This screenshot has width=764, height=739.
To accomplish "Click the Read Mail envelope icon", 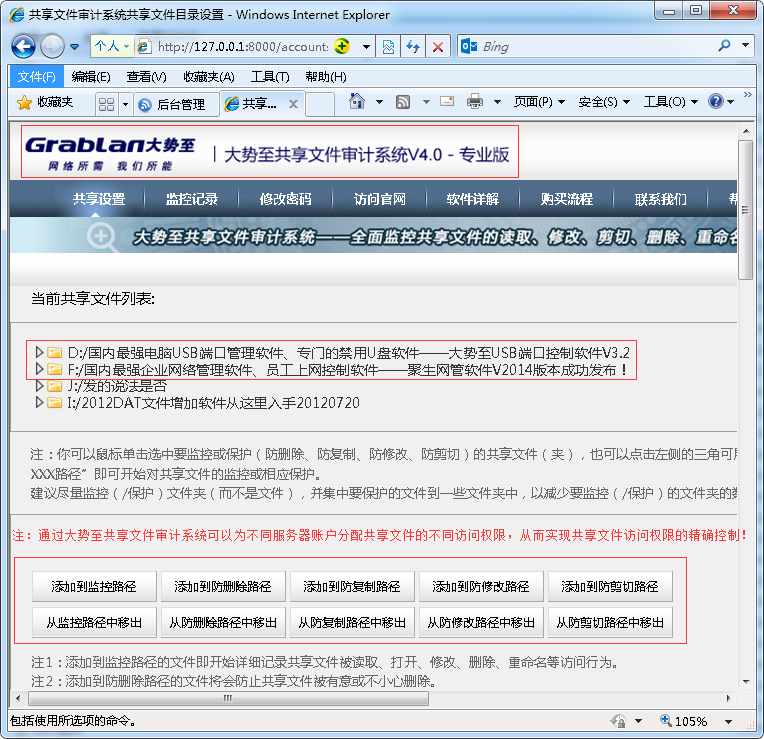I will tap(446, 102).
